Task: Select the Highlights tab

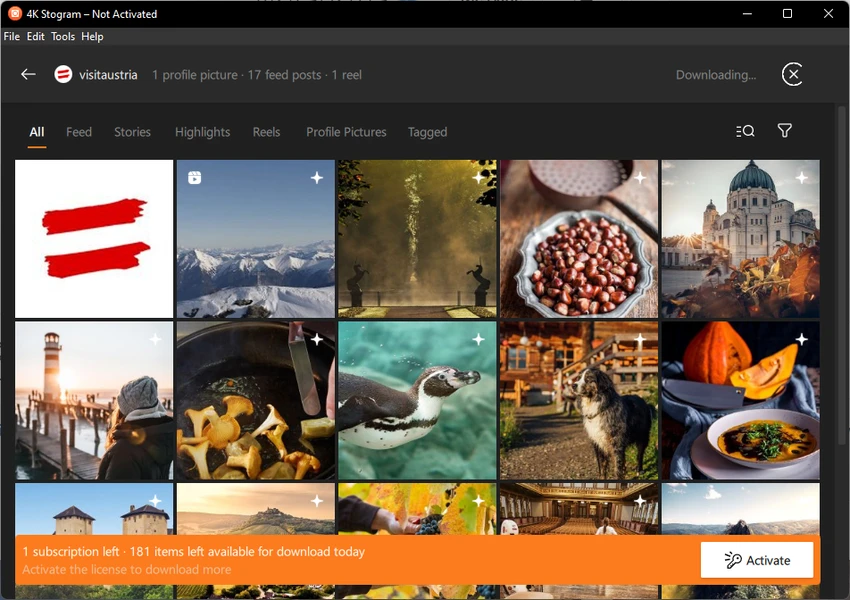Action: coord(202,132)
